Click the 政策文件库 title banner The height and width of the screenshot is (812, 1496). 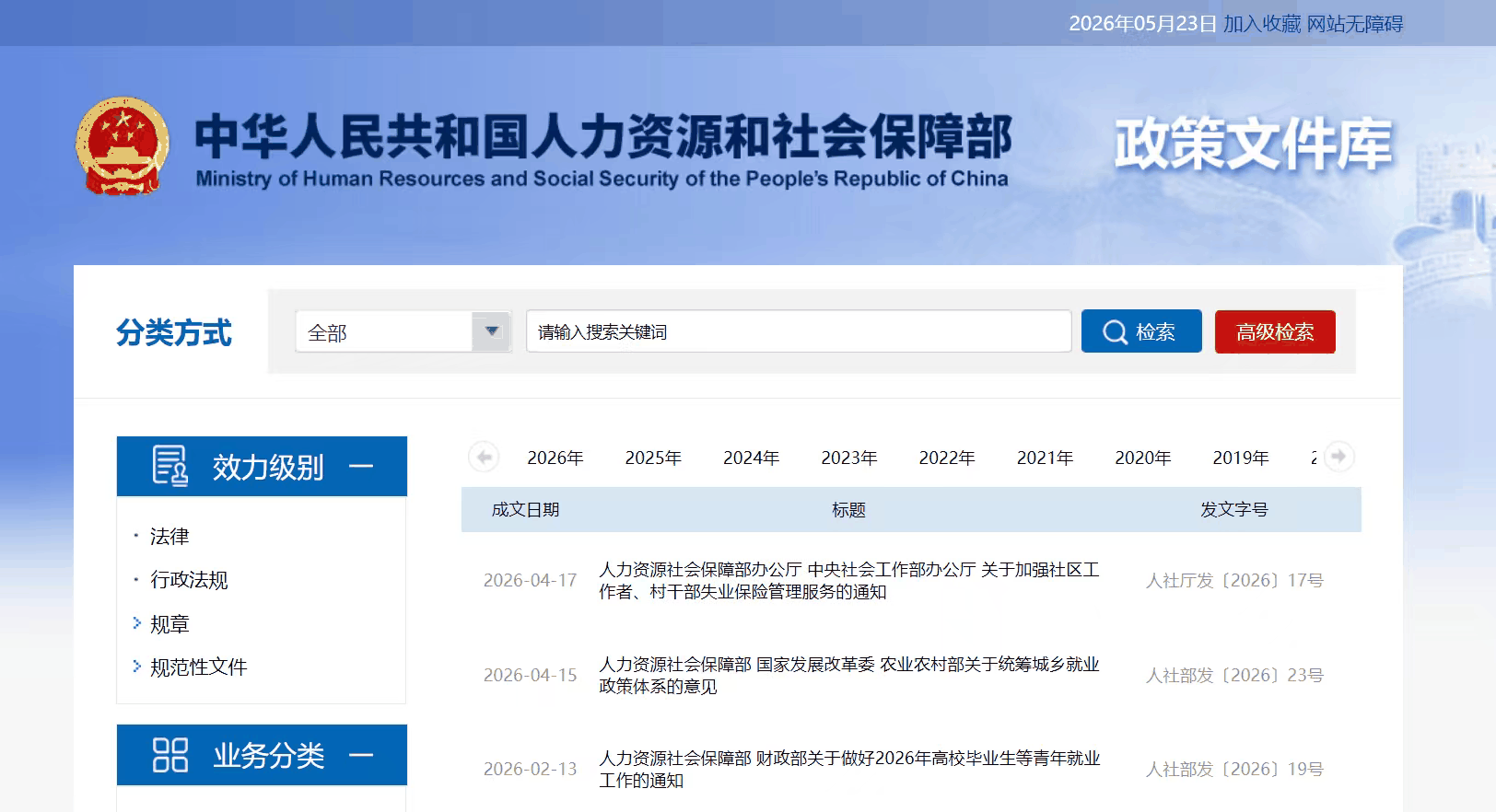(x=1254, y=145)
